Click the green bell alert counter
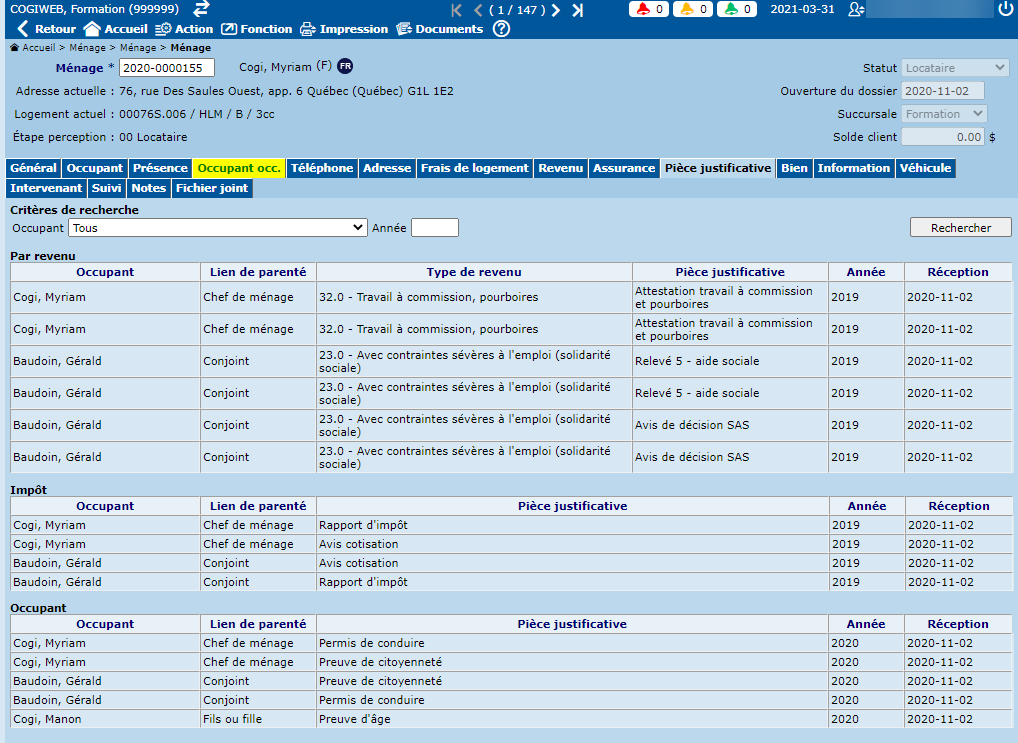Viewport: 1018px width, 743px height. pyautogui.click(x=735, y=9)
